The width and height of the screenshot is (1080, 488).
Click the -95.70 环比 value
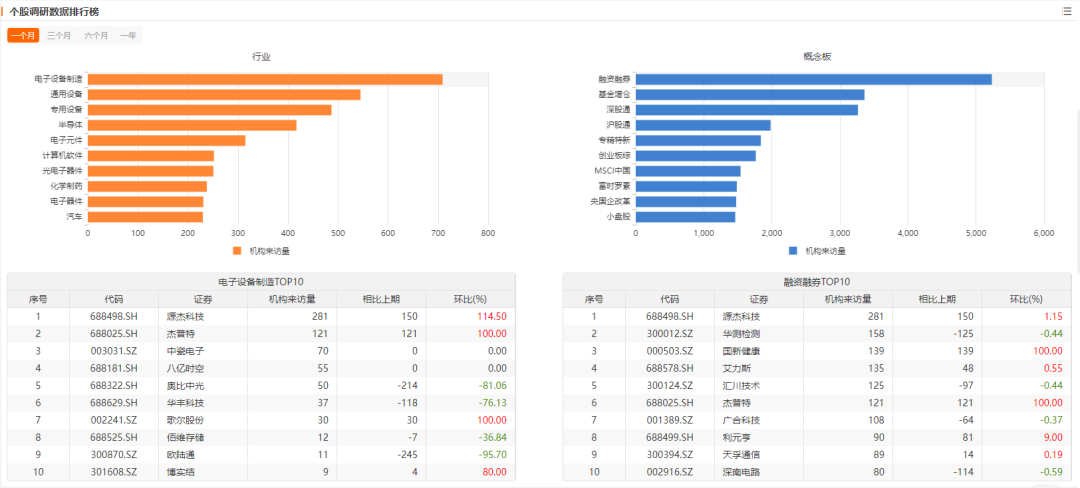coord(492,454)
